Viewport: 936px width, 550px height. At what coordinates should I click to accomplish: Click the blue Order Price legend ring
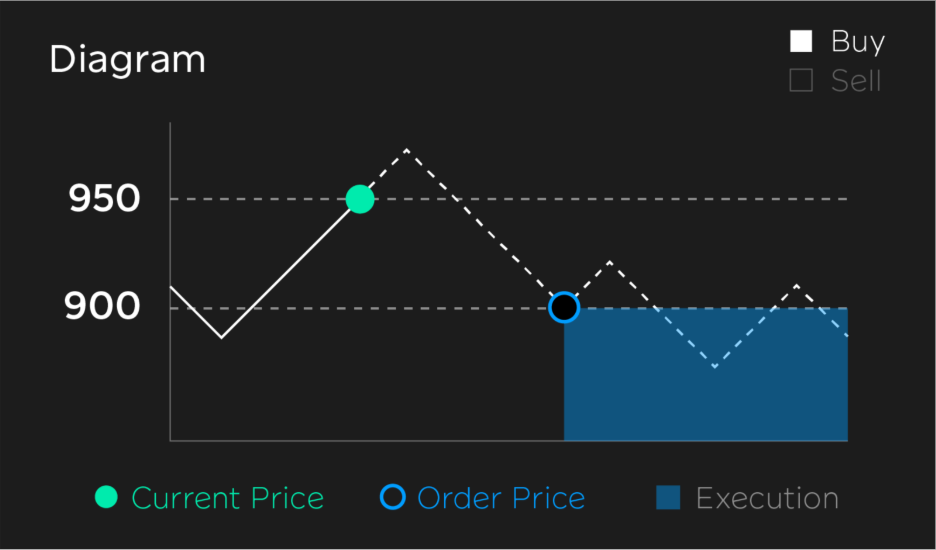393,497
